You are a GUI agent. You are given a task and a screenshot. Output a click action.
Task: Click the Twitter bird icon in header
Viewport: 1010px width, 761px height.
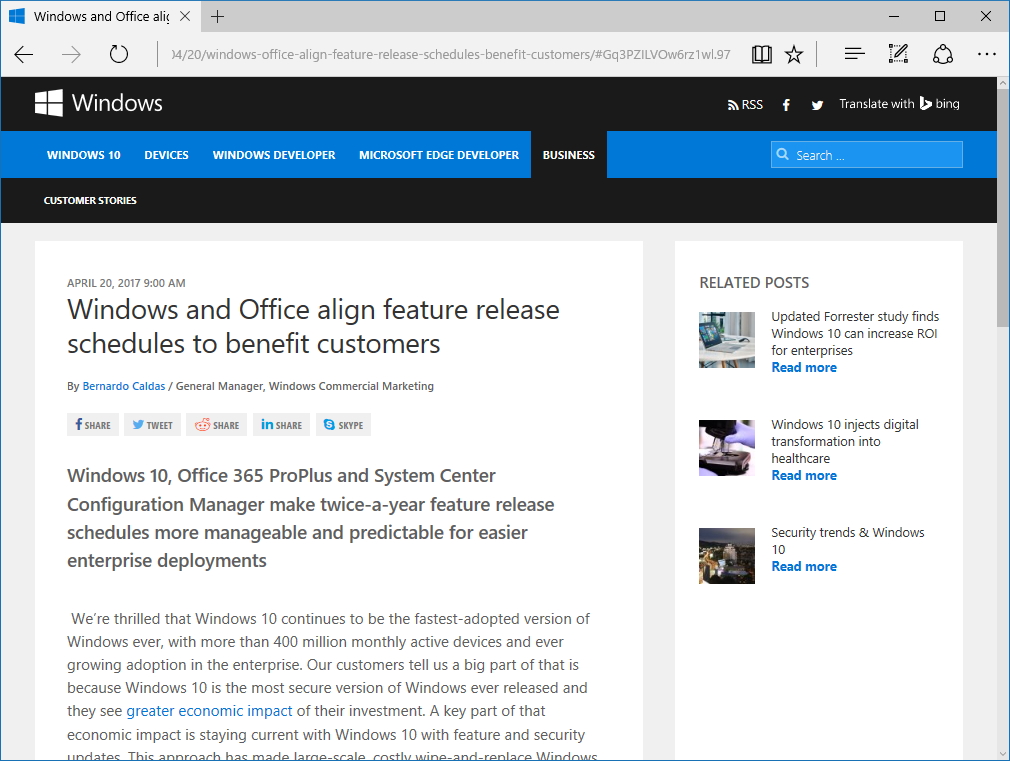pos(817,105)
